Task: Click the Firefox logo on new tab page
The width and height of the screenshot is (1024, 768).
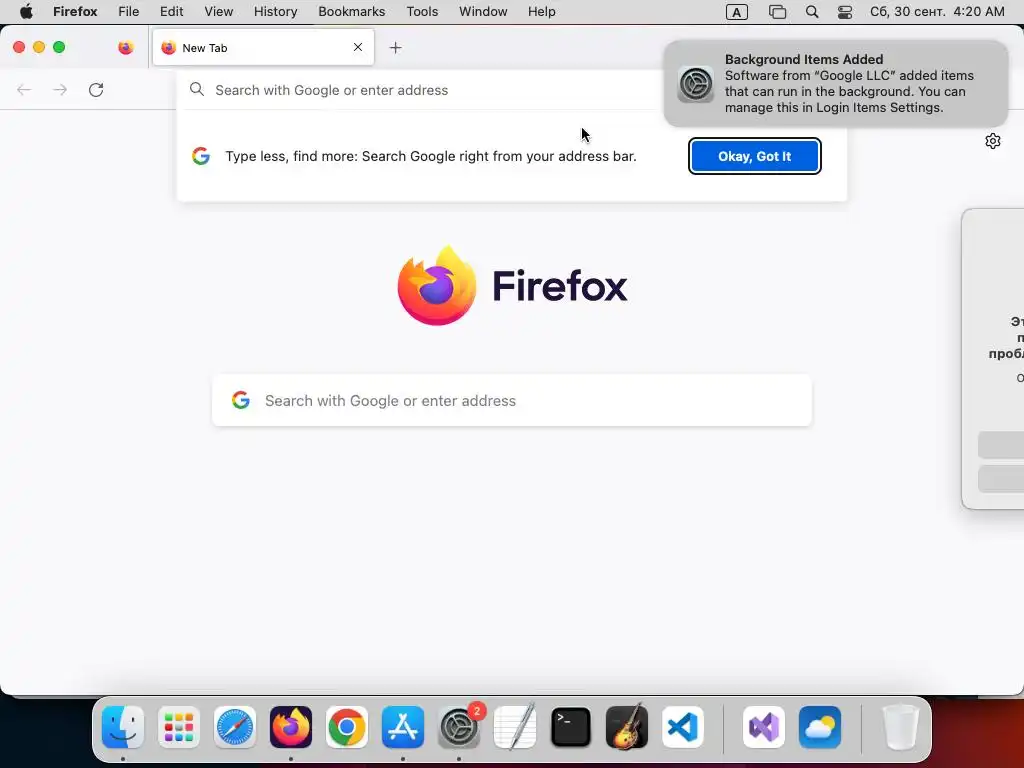Action: (x=436, y=285)
